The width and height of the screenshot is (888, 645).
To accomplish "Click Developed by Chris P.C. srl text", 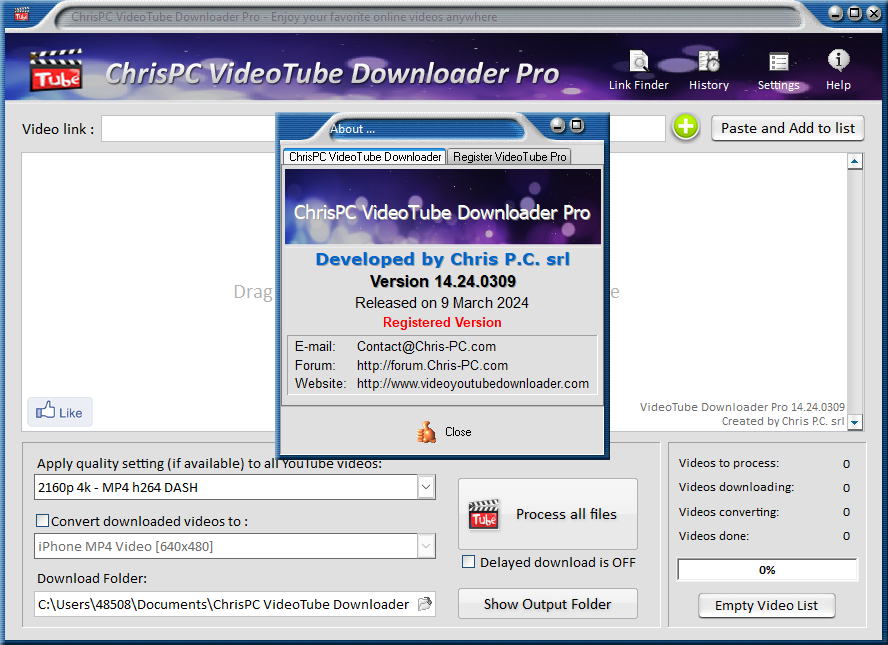I will pyautogui.click(x=442, y=259).
